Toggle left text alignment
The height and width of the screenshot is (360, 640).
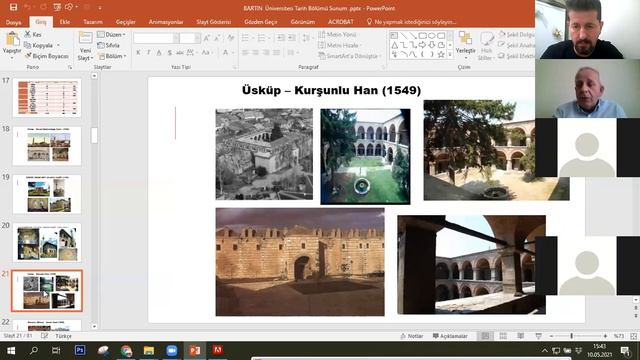tap(245, 52)
